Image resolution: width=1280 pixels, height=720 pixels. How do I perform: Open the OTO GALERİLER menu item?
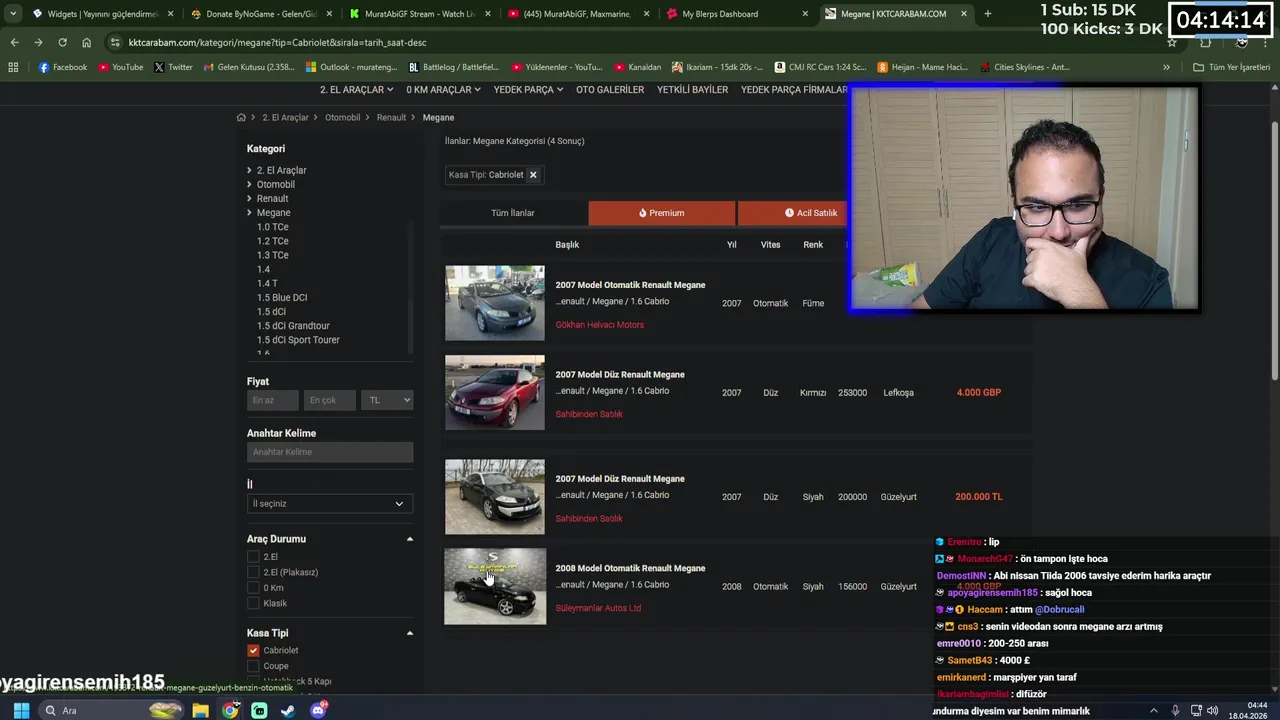pyautogui.click(x=610, y=89)
